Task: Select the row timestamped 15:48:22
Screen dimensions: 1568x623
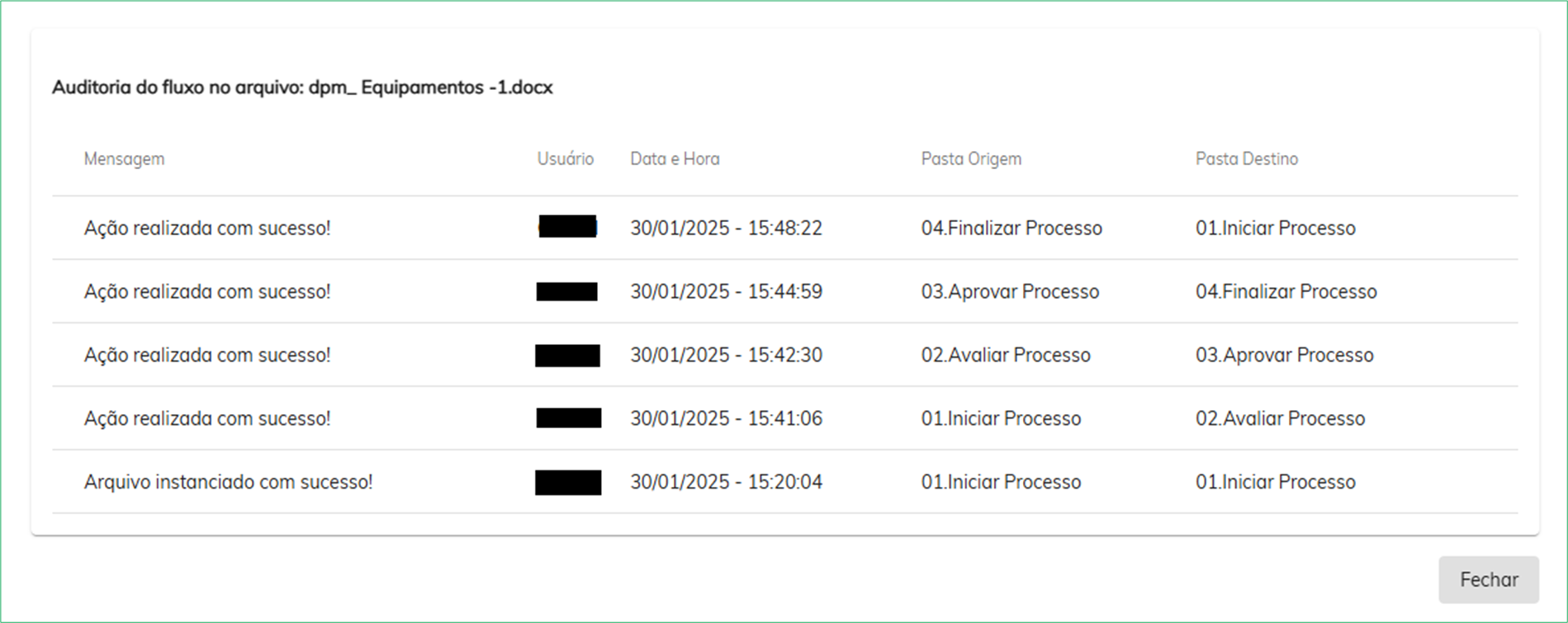Action: click(784, 228)
